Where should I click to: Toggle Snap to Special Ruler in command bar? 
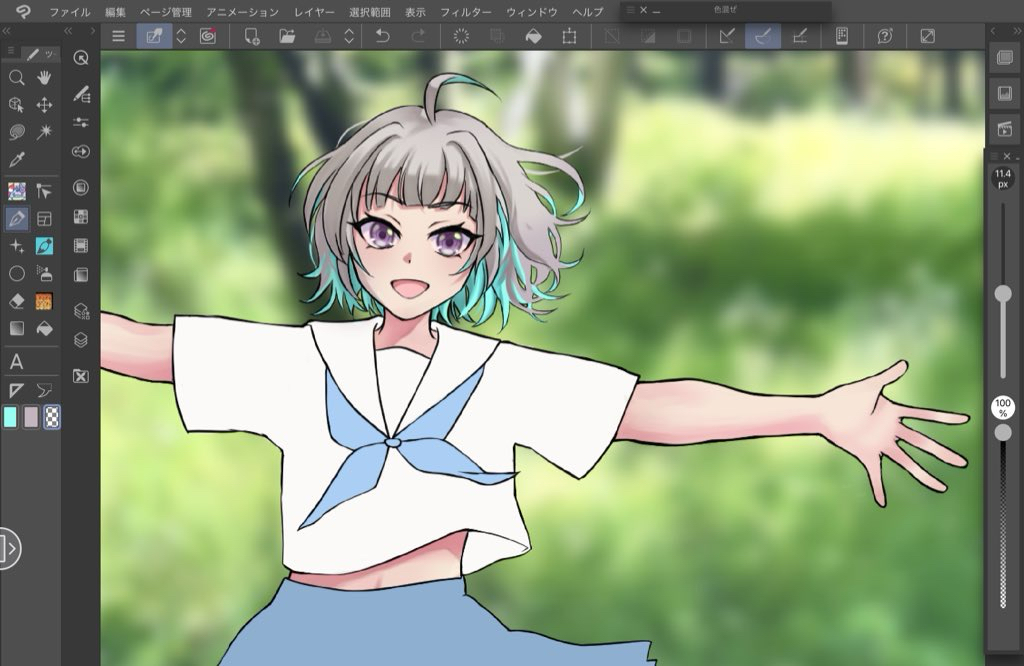click(763, 37)
